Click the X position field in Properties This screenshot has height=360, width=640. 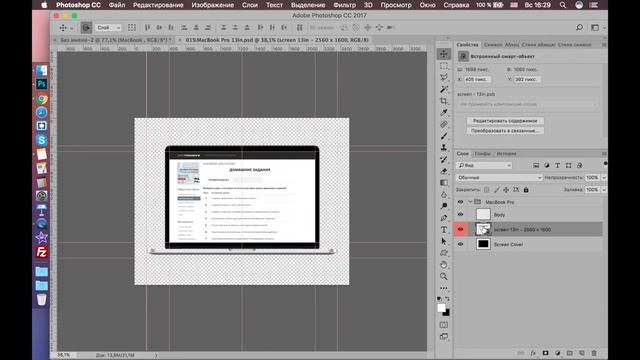(478, 80)
